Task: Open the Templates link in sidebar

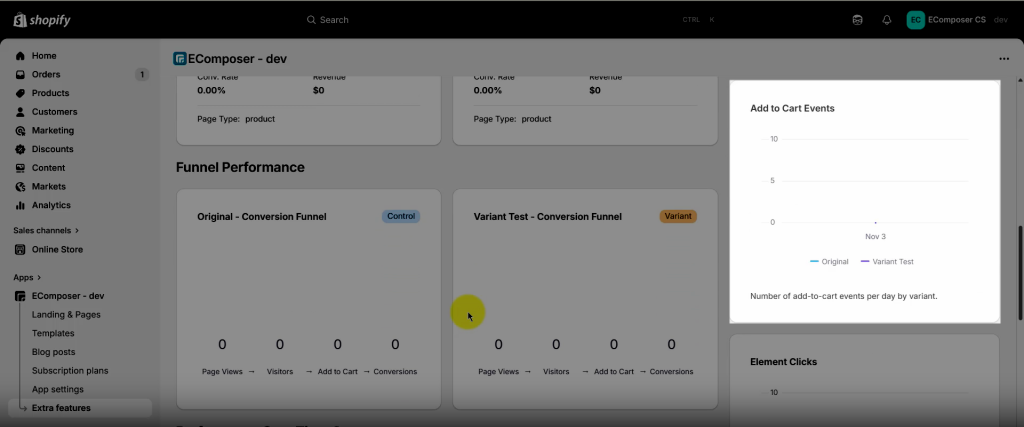Action: pyautogui.click(x=53, y=334)
